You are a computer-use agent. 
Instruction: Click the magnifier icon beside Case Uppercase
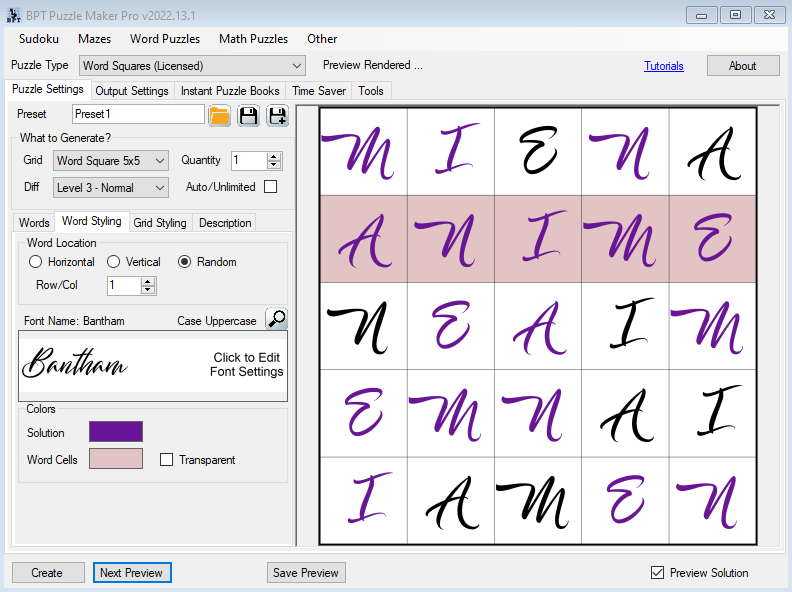276,320
